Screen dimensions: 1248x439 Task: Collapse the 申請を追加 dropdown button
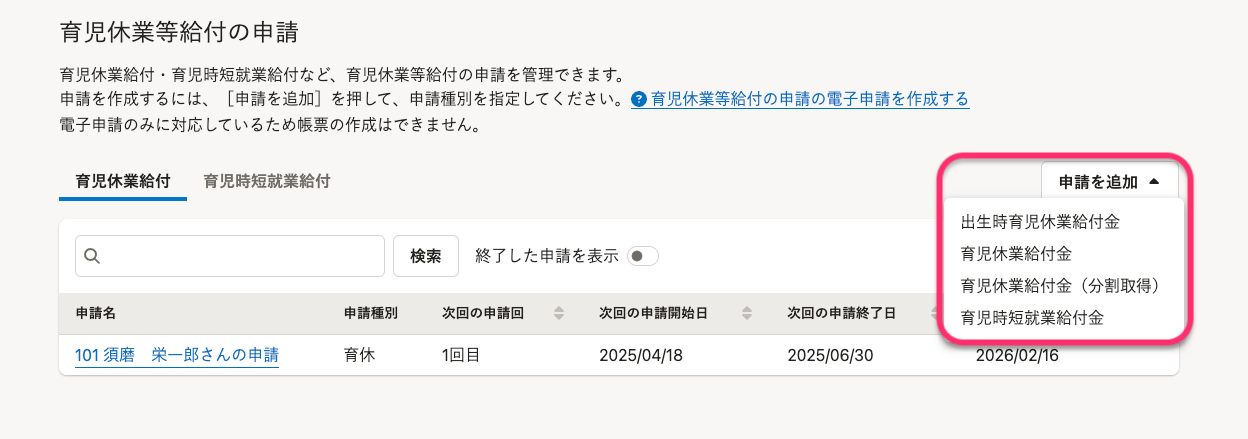[x=1109, y=182]
